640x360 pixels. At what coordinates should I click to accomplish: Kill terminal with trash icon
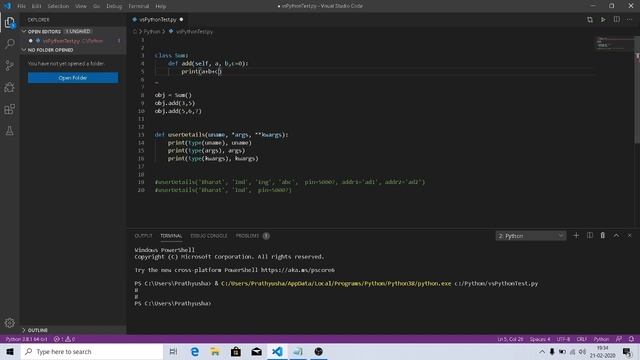pos(602,236)
